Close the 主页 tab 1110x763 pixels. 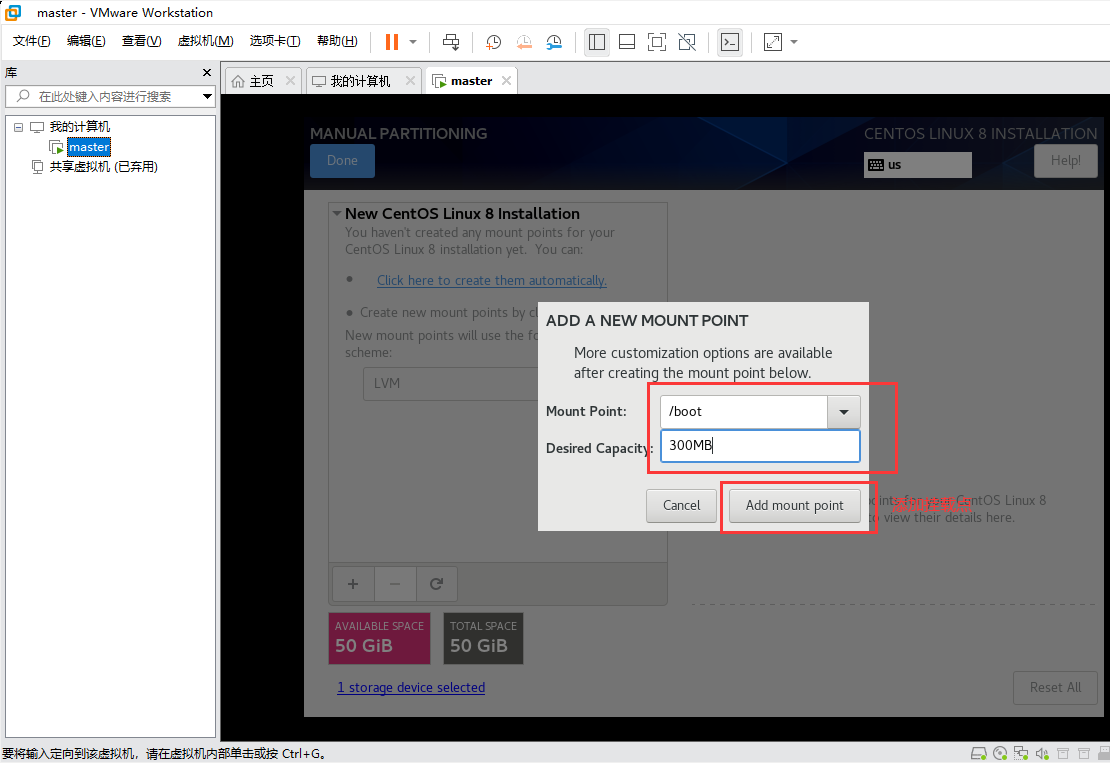click(290, 81)
